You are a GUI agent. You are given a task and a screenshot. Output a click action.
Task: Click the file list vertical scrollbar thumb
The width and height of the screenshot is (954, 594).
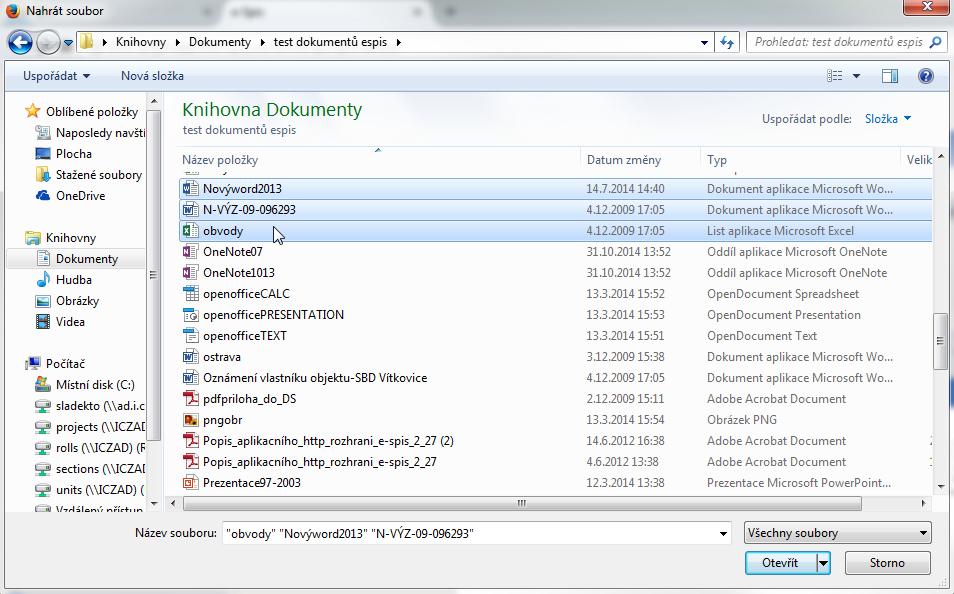coord(940,341)
